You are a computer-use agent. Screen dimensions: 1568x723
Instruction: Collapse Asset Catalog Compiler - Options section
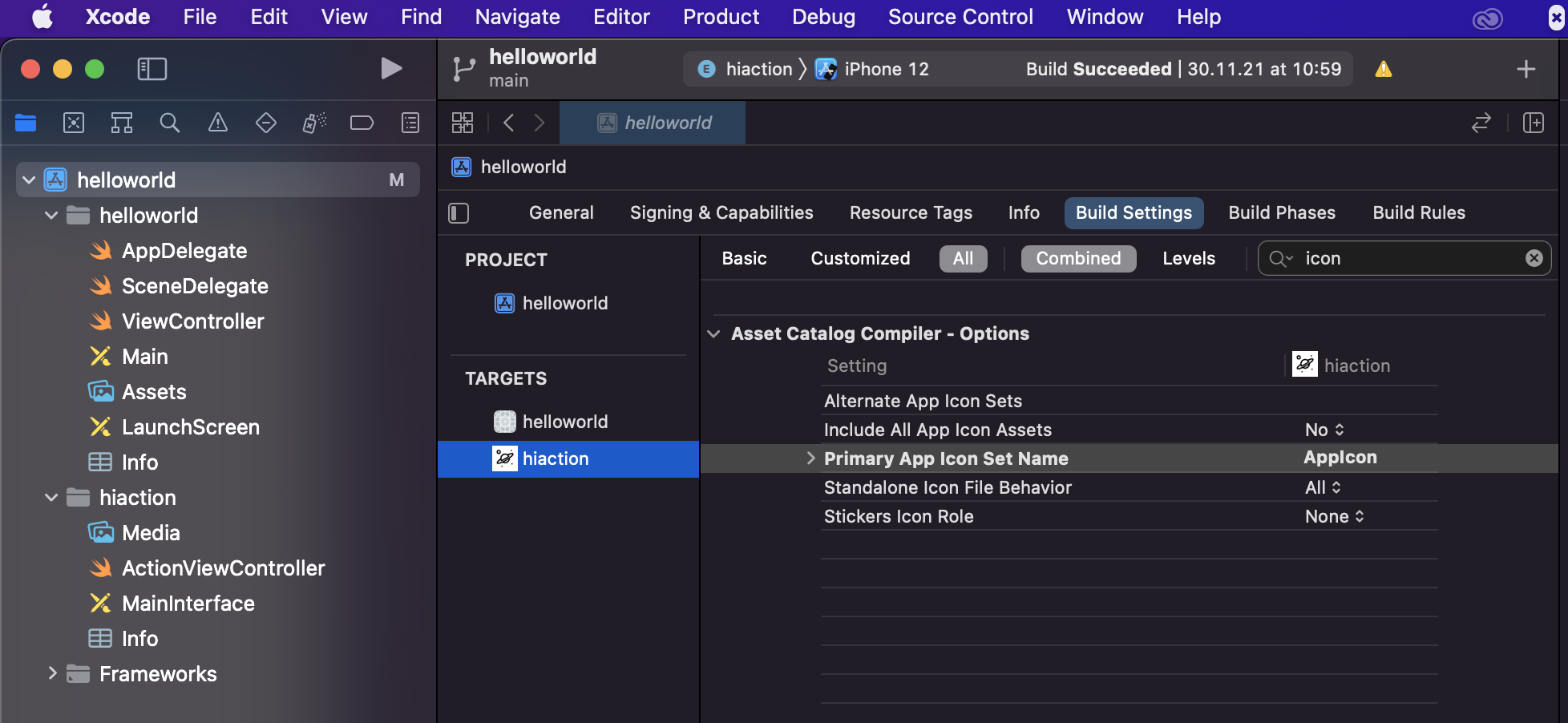click(713, 333)
